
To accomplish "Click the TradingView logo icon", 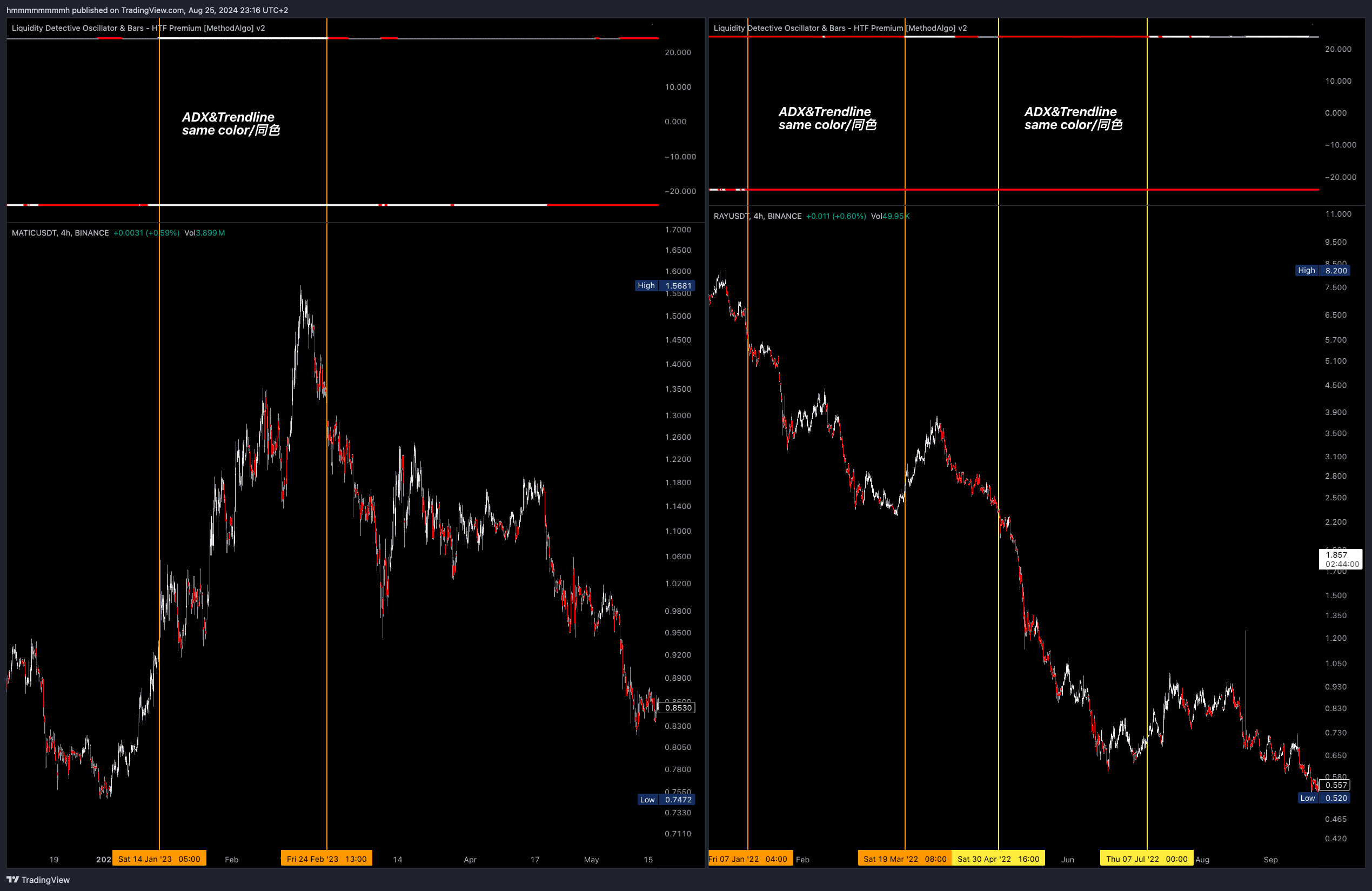I will pyautogui.click(x=12, y=880).
